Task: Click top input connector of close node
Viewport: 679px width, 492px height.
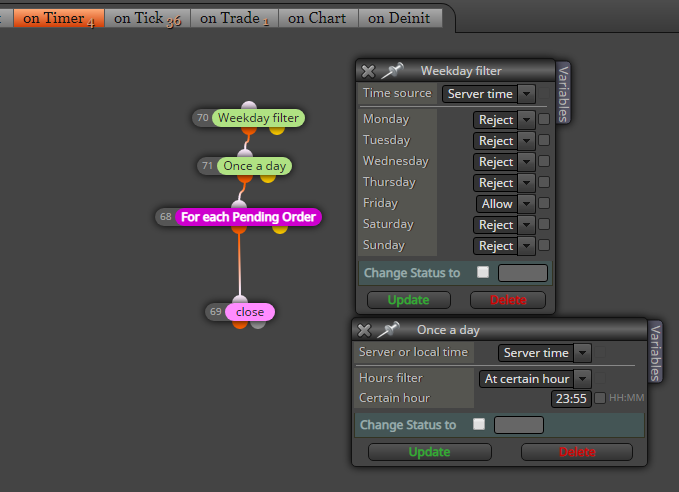Action: click(240, 299)
